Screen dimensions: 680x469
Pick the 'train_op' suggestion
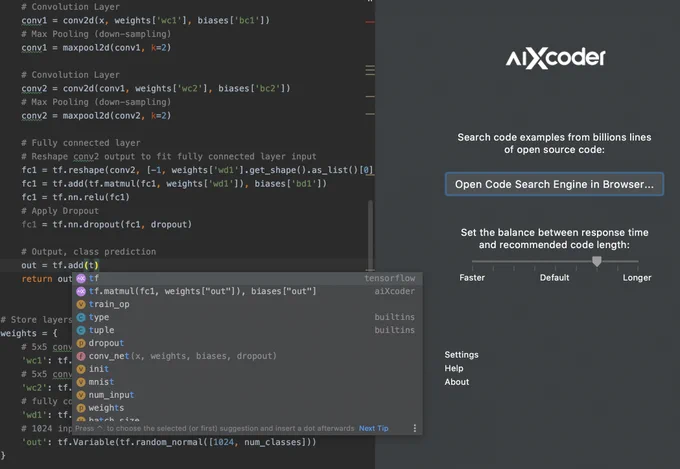click(x=247, y=304)
